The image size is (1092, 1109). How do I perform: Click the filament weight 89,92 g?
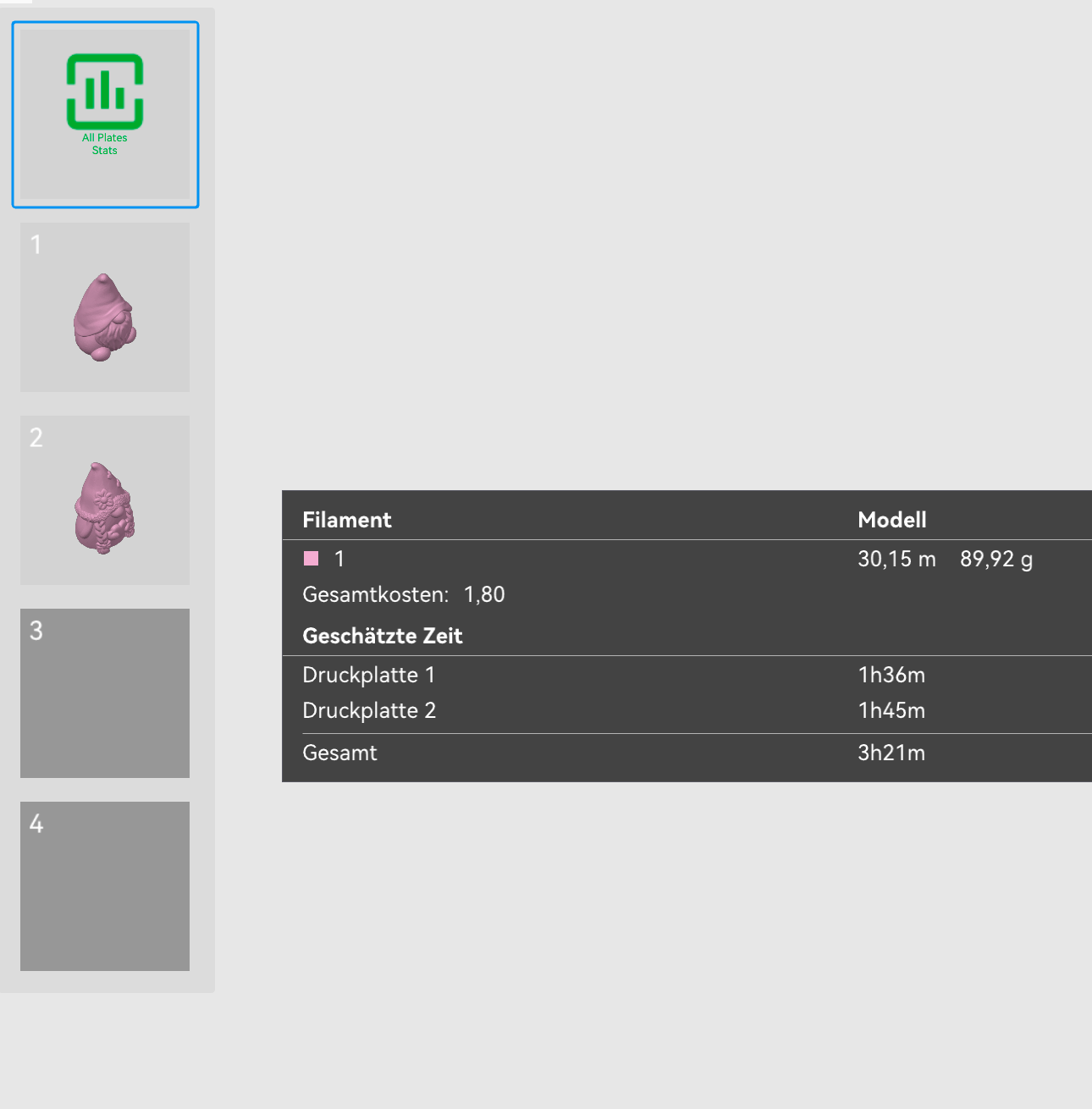[996, 559]
